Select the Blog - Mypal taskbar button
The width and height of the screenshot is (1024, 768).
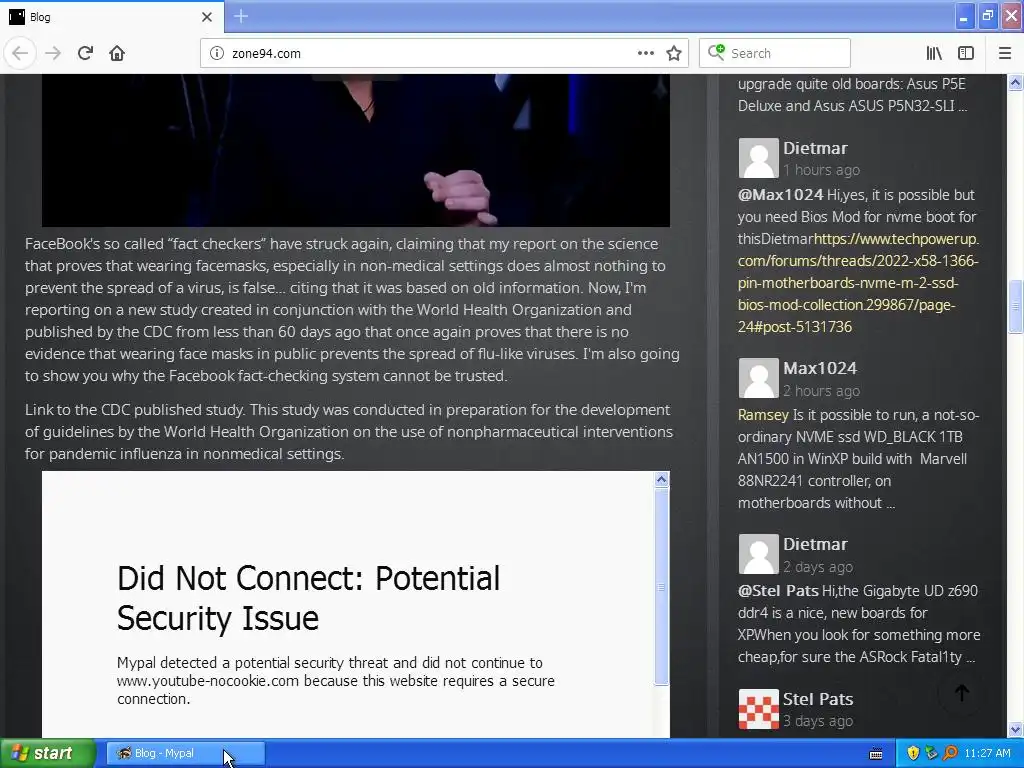[185, 753]
